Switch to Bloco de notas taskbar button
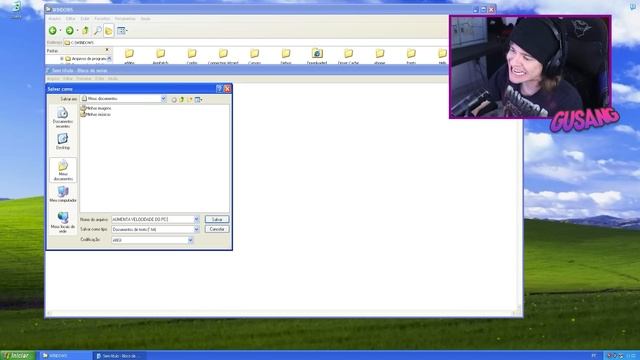This screenshot has width=640, height=360. click(119, 356)
